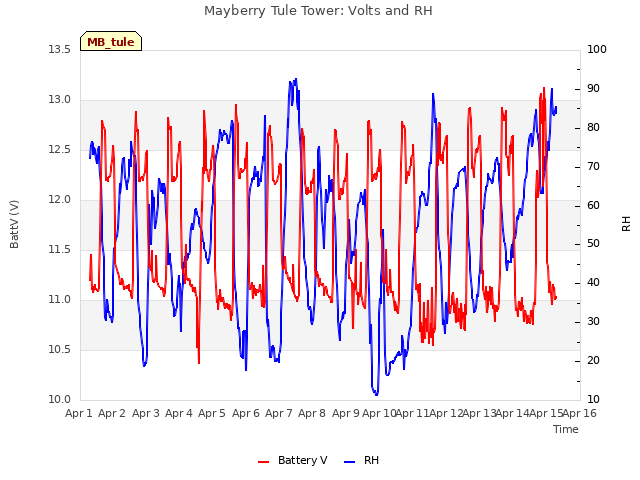Image resolution: width=640 pixels, height=480 pixels.
Task: Click the right-side RH axis title
Action: tap(626, 224)
